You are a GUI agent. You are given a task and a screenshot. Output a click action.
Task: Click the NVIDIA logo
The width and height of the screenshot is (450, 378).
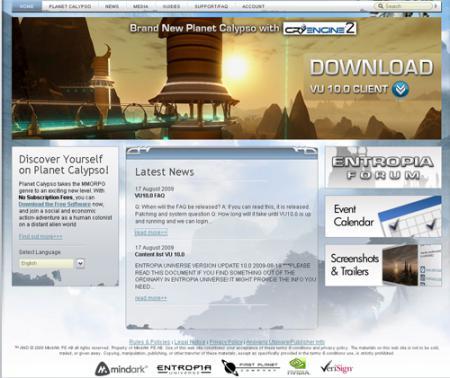click(x=298, y=367)
